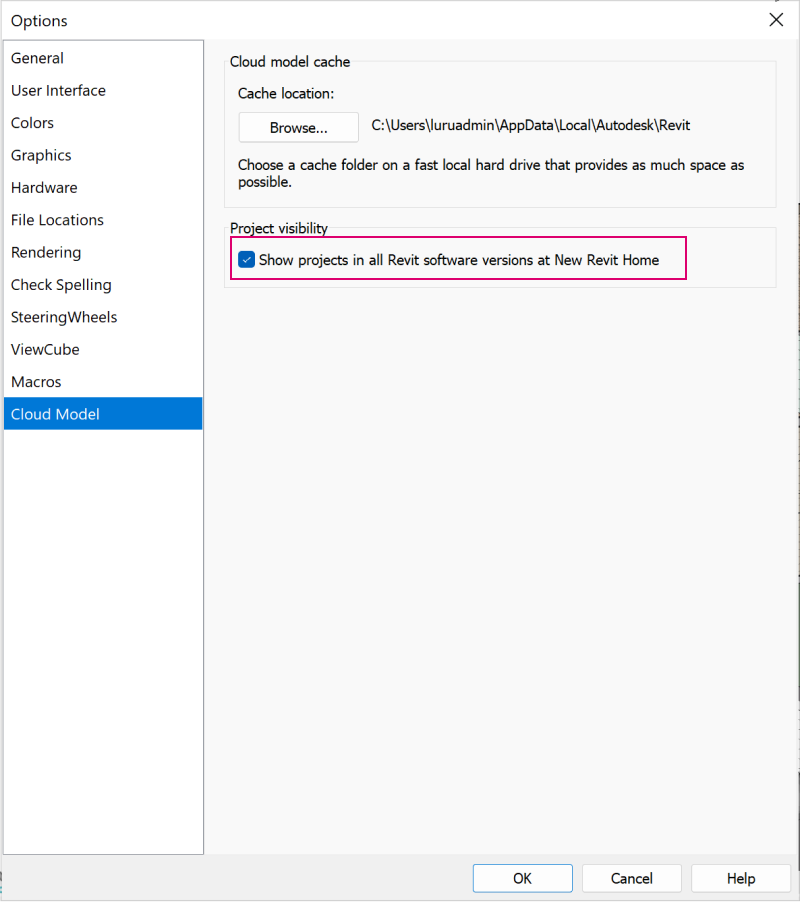Click the Show projects checkbox label text
The width and height of the screenshot is (800, 902).
click(458, 260)
